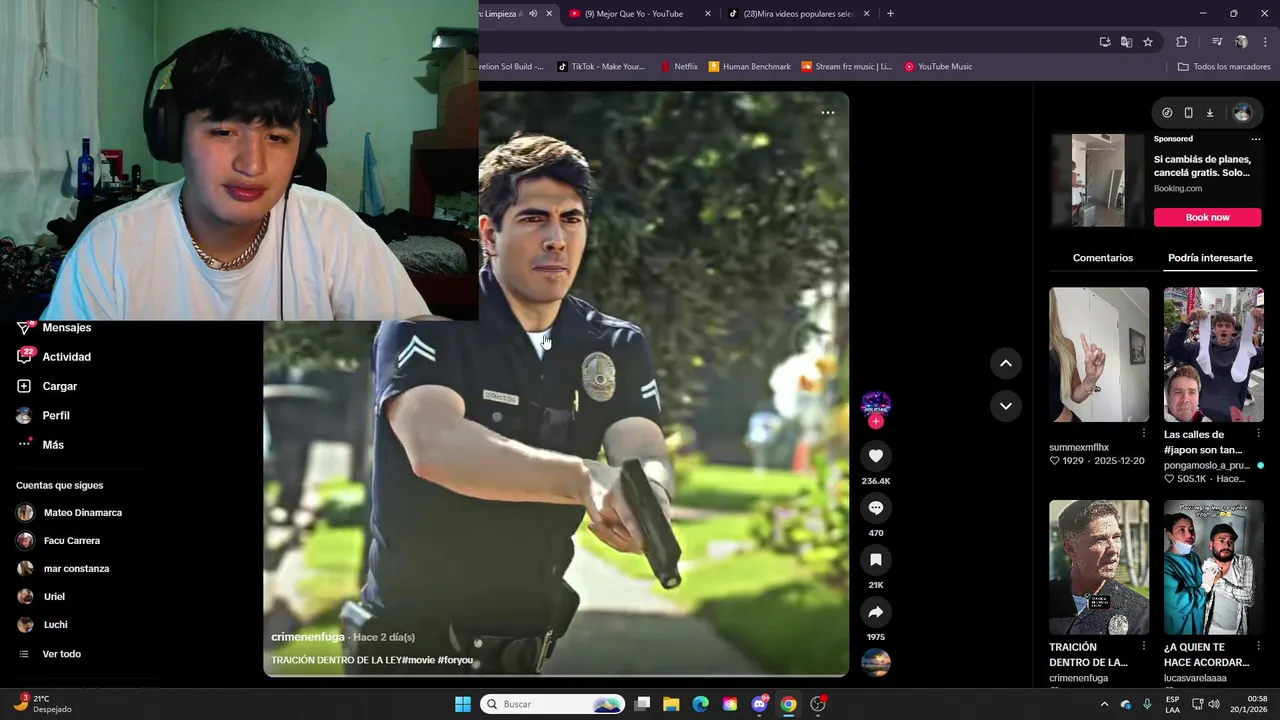Open the video's three-dot options menu
Viewport: 1280px width, 720px height.
click(828, 113)
